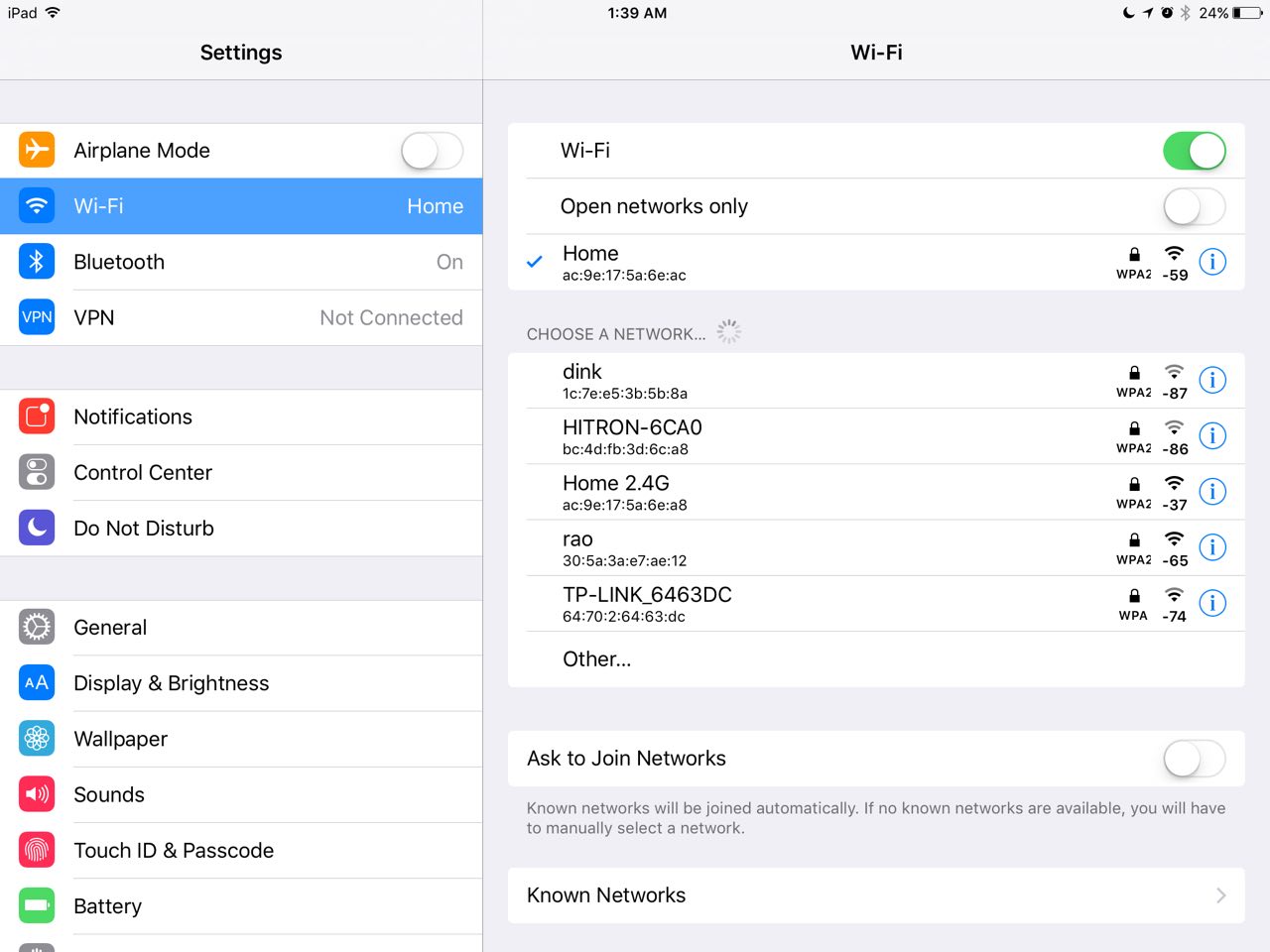1270x952 pixels.
Task: Tap the VPN icon
Action: (37, 317)
